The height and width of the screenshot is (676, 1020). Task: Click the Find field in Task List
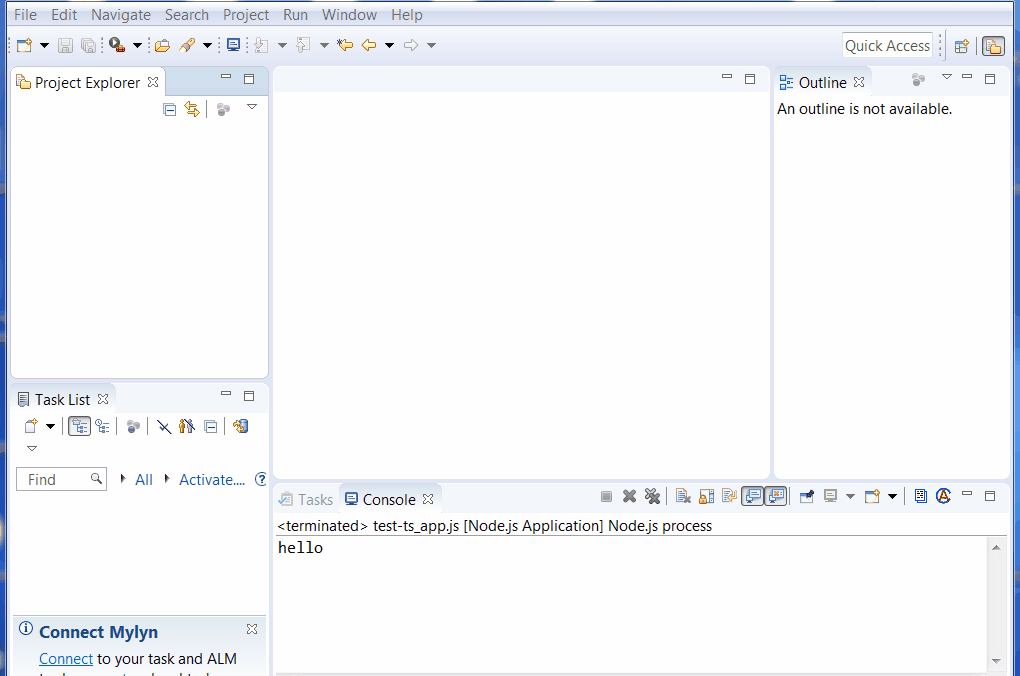55,479
